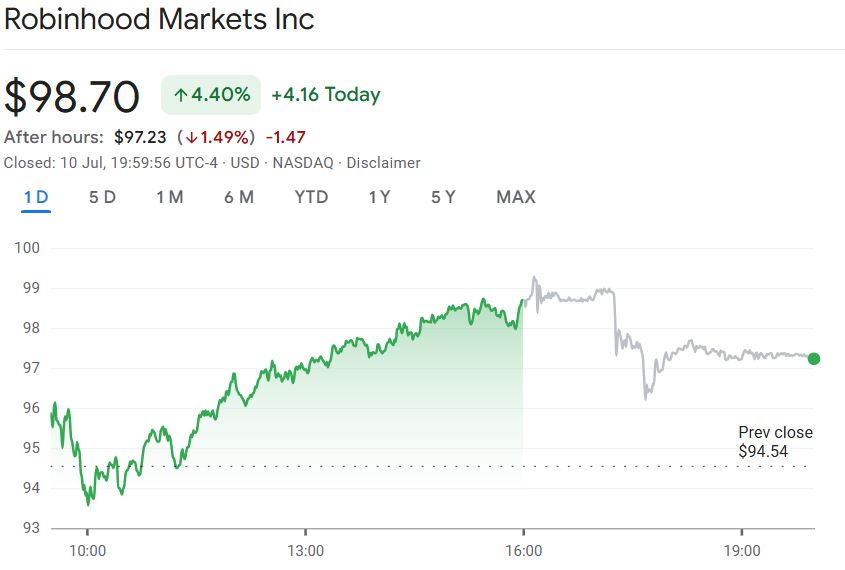Click the green up arrow in the 4.40% badge
845x570 pixels.
coord(181,96)
